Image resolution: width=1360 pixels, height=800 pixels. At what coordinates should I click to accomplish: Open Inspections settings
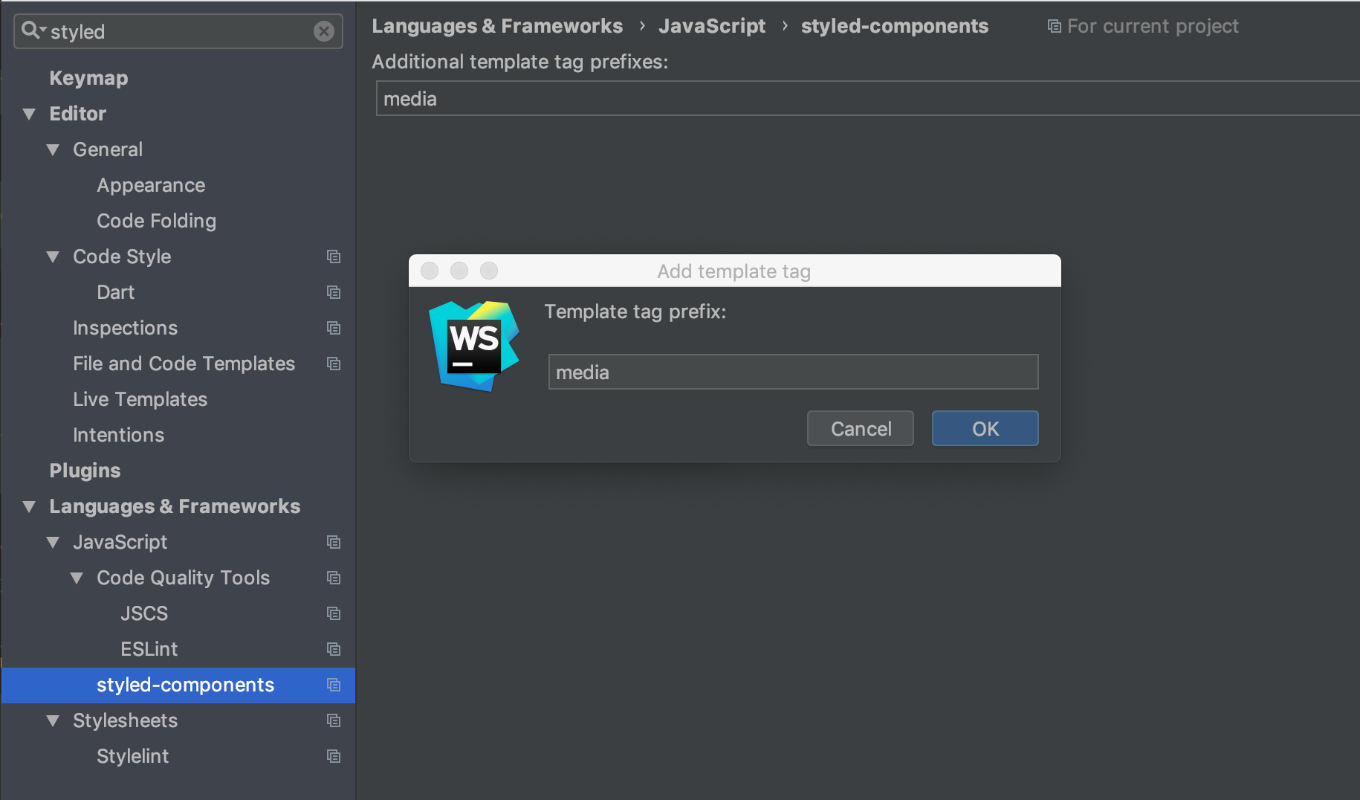tap(125, 328)
